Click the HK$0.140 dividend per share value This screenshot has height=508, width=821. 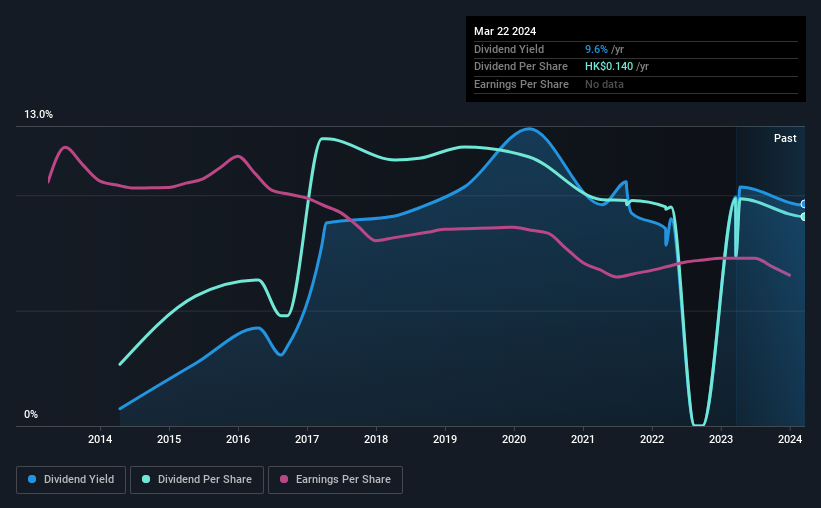click(x=609, y=67)
